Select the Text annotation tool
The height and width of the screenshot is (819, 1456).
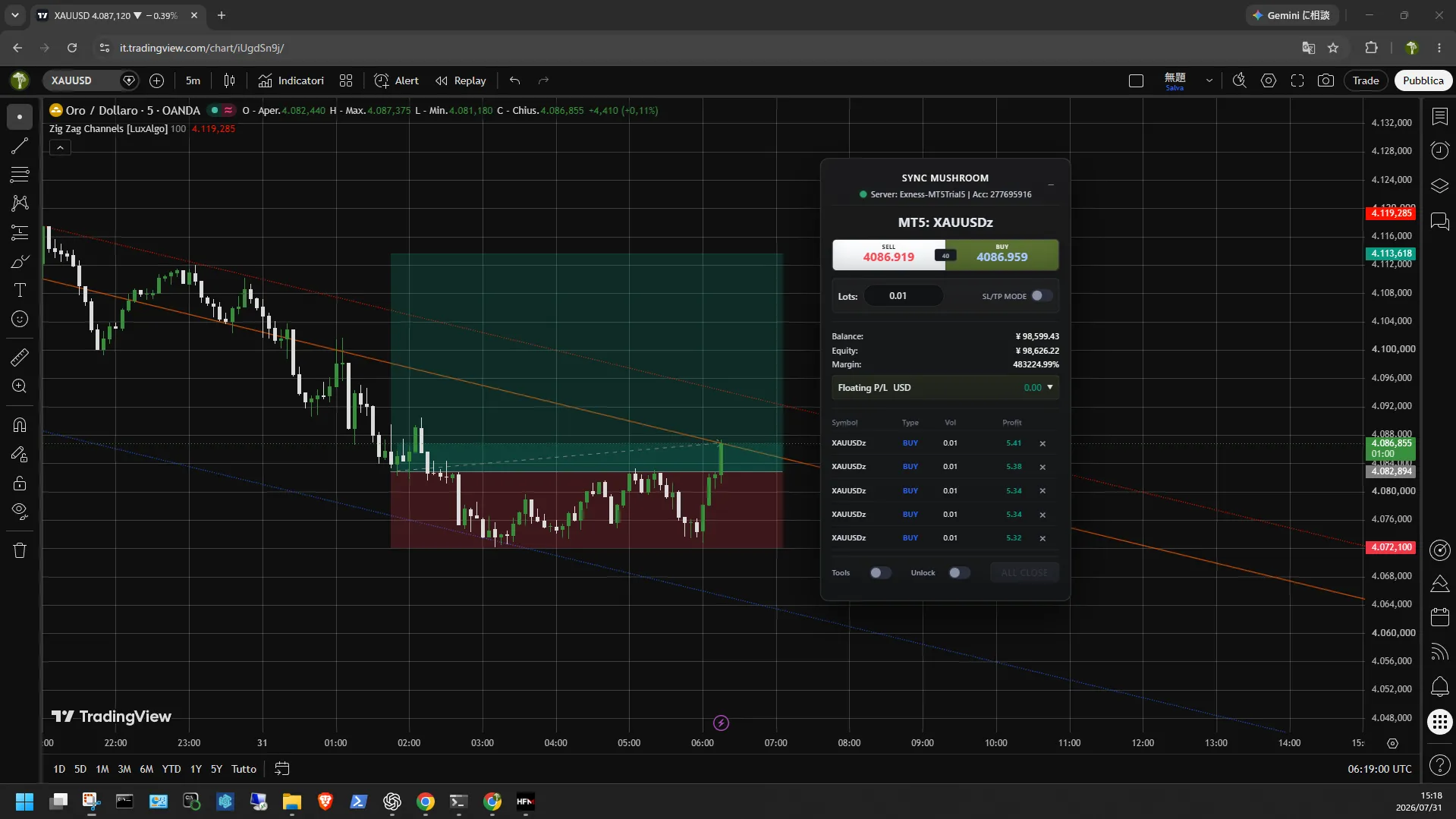[x=20, y=290]
